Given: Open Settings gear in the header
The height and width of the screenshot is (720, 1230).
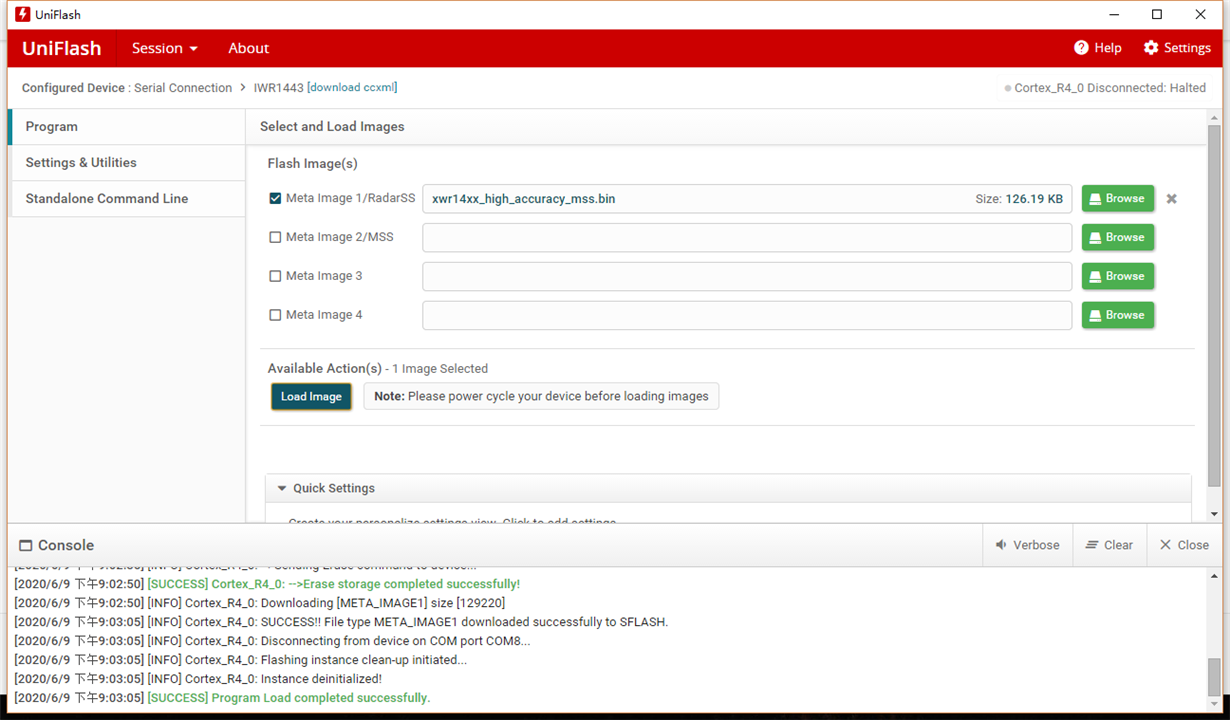Looking at the screenshot, I should 1177,48.
